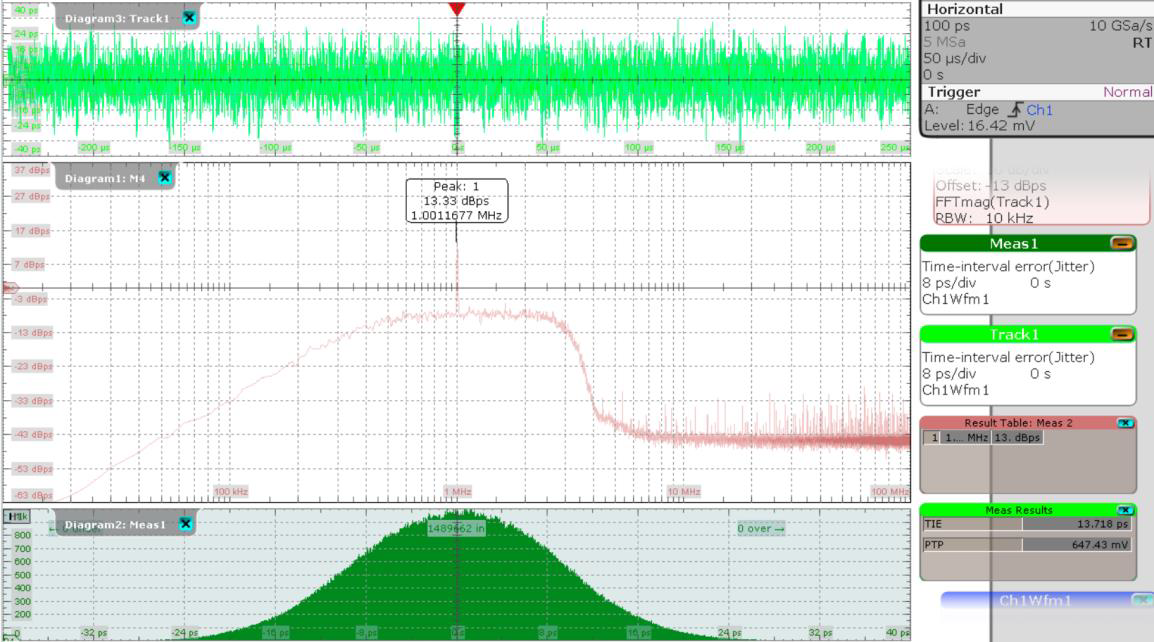1154x642 pixels.
Task: Select the Diagram3: Track1 tab label
Action: tap(117, 19)
